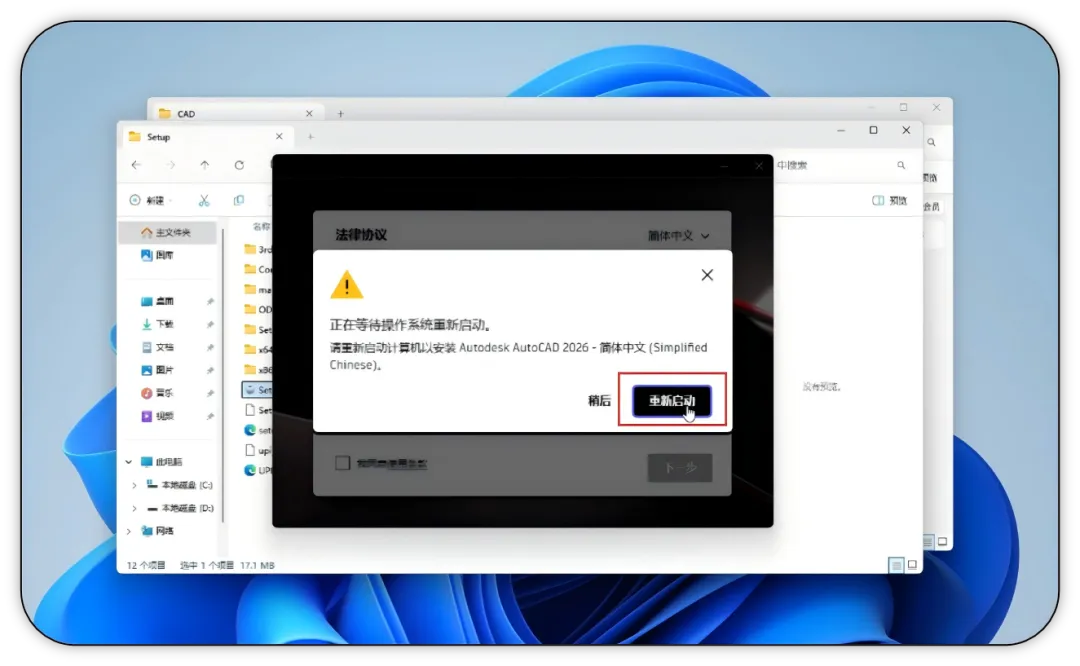Select the x64 folder in file list
This screenshot has height=666, width=1080.
[258, 349]
